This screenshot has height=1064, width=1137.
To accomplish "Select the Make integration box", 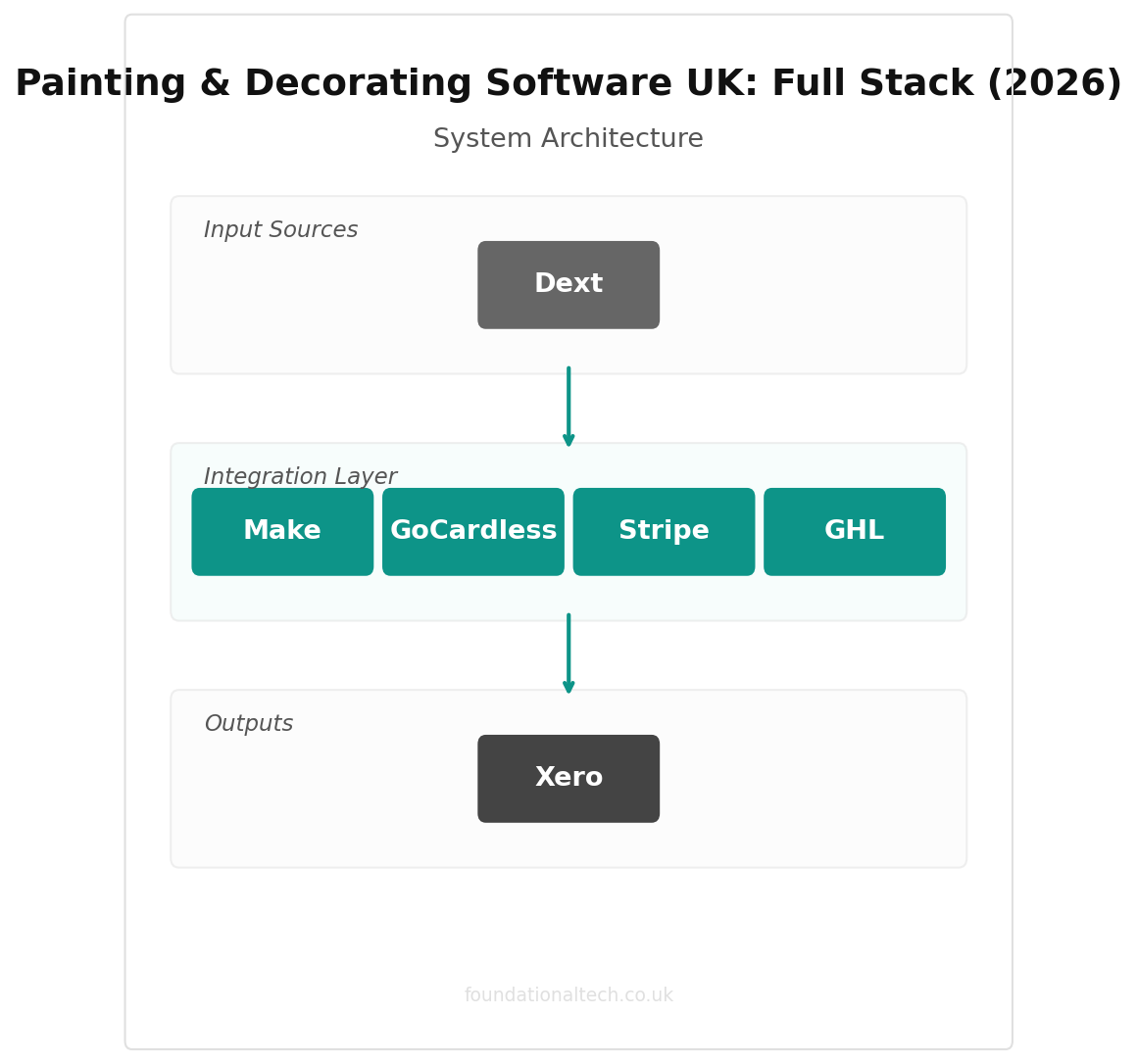I will (282, 531).
